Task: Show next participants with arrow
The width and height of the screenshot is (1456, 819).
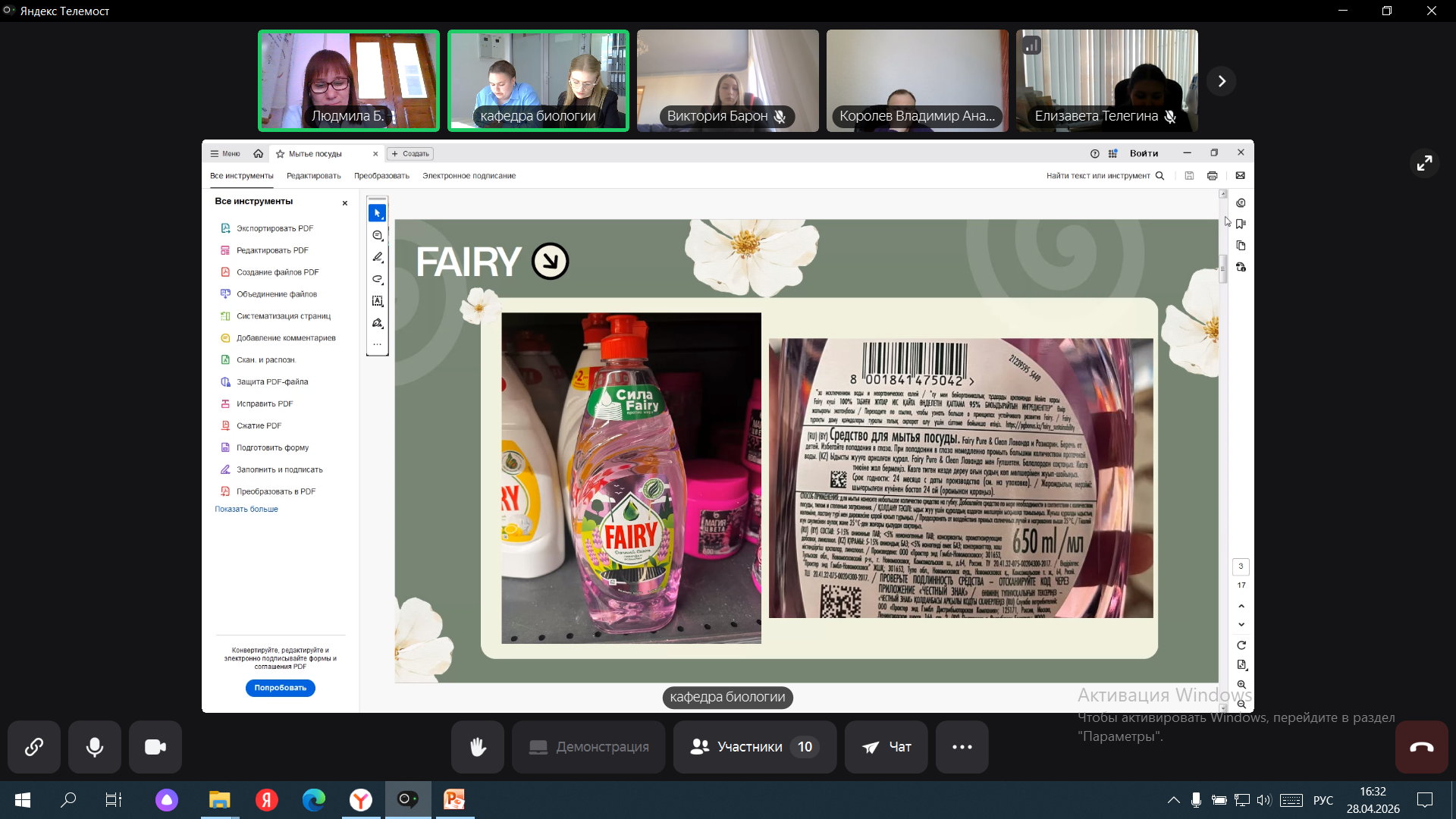Action: pos(1222,81)
